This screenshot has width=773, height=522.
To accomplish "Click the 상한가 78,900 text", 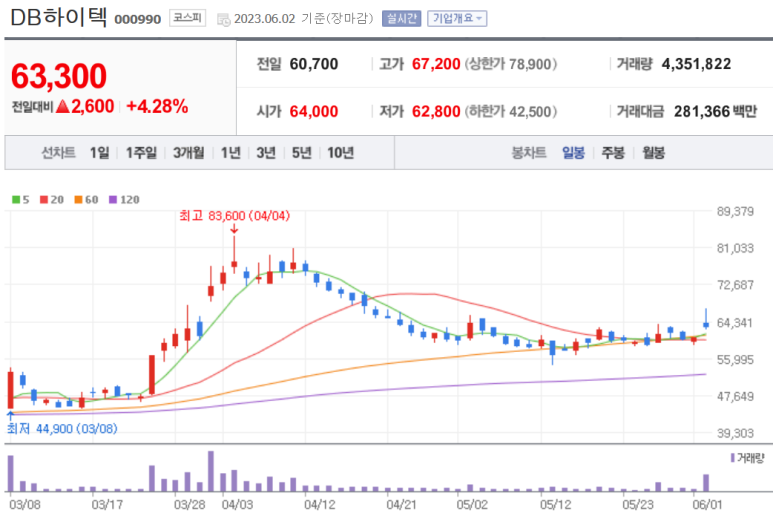I will pyautogui.click(x=511, y=64).
